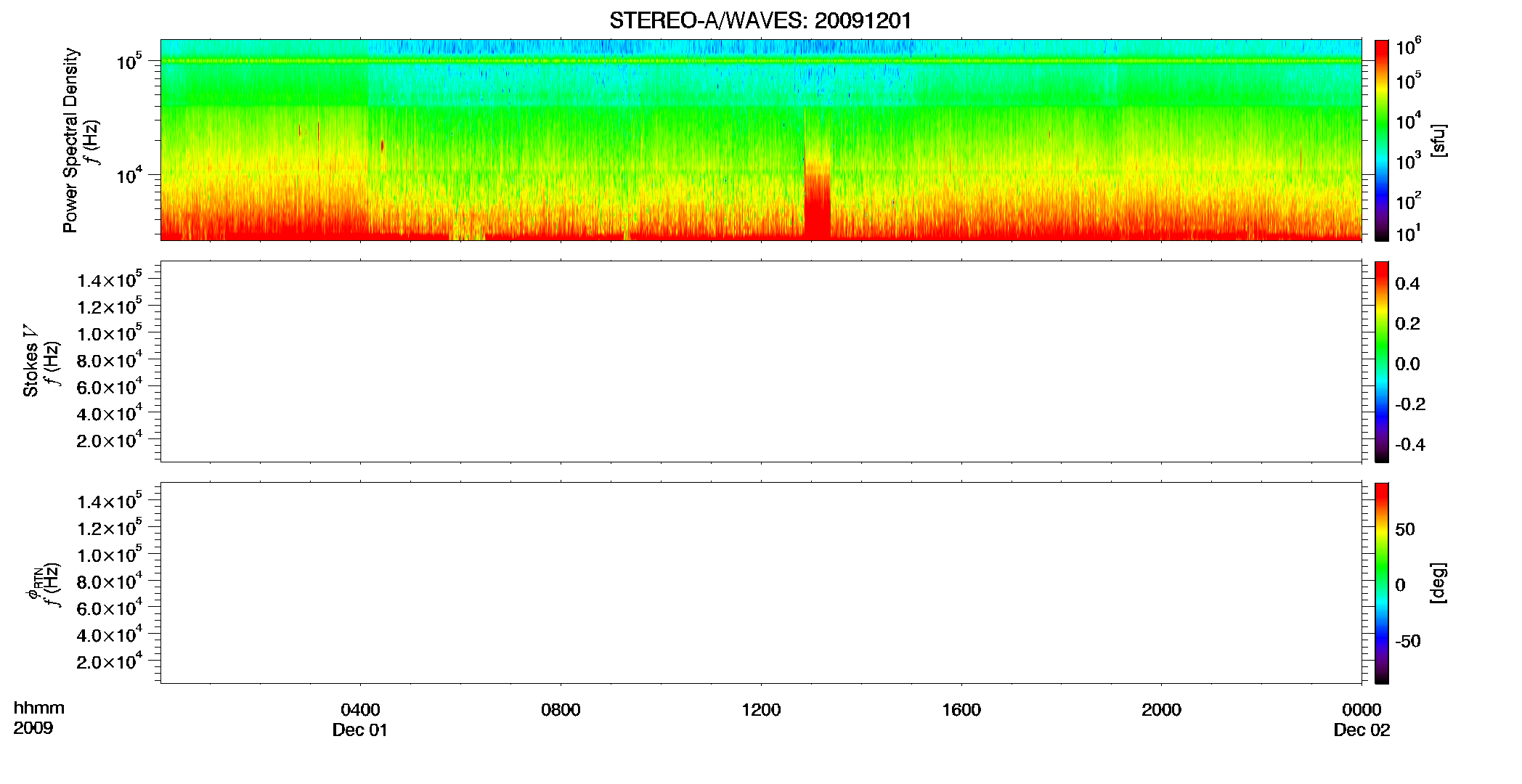Click the "0800" time tick label
The image size is (1522, 784).
(x=561, y=710)
